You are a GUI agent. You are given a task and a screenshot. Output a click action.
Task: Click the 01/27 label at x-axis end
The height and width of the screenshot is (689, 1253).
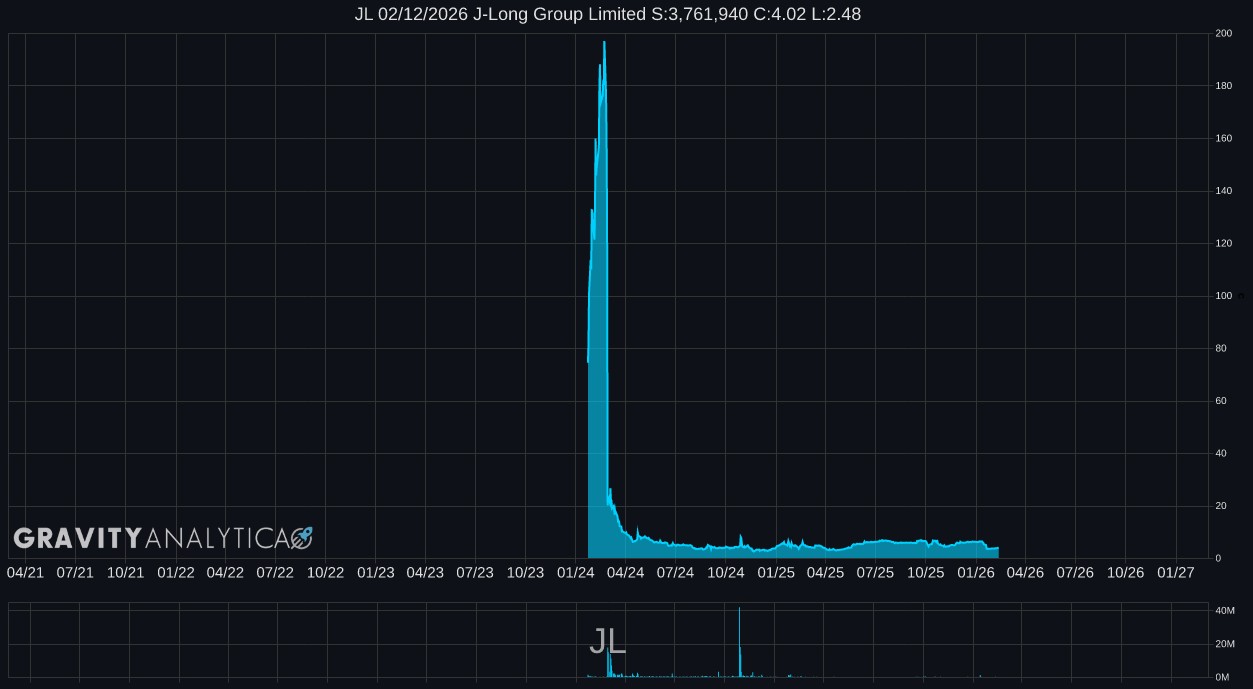(1175, 573)
